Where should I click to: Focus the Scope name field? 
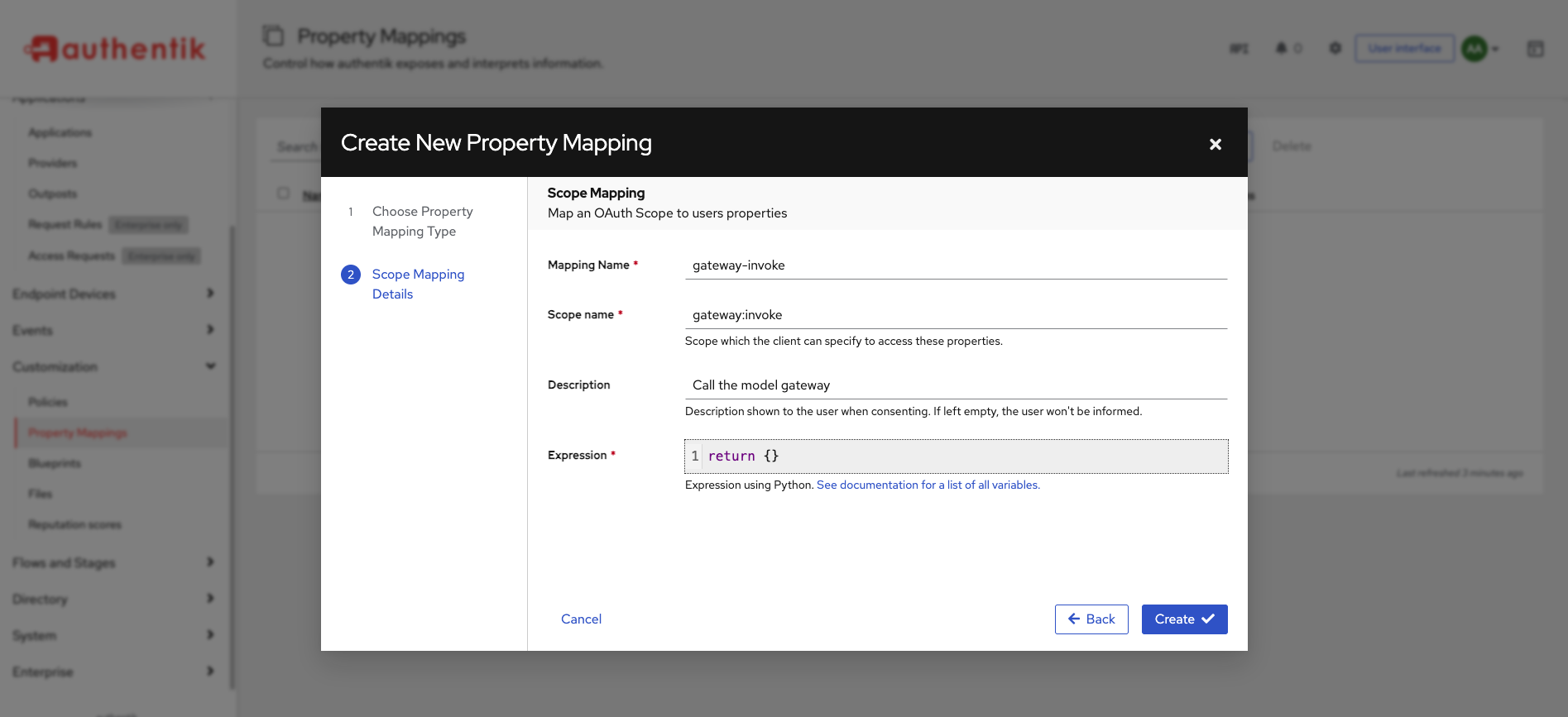[x=956, y=315]
